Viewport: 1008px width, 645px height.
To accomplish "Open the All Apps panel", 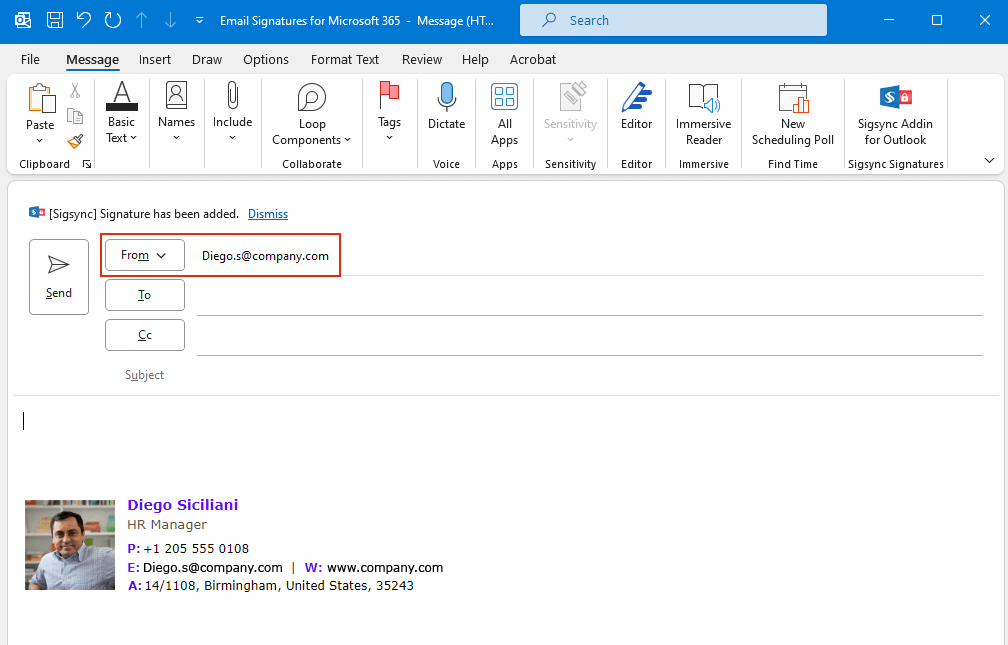I will pyautogui.click(x=504, y=114).
